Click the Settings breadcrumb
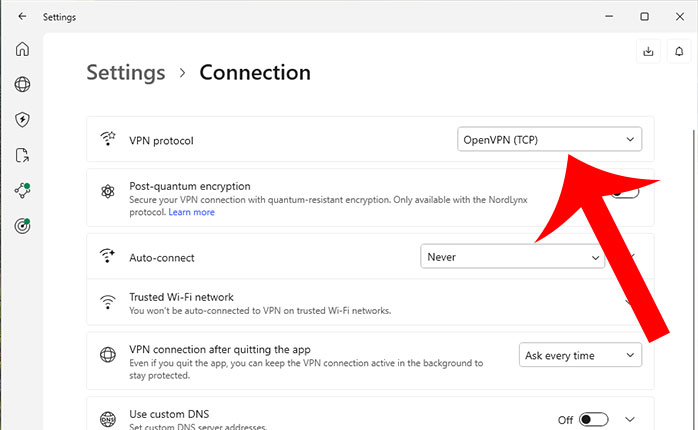Screen dimensions: 698x430 point(126,72)
